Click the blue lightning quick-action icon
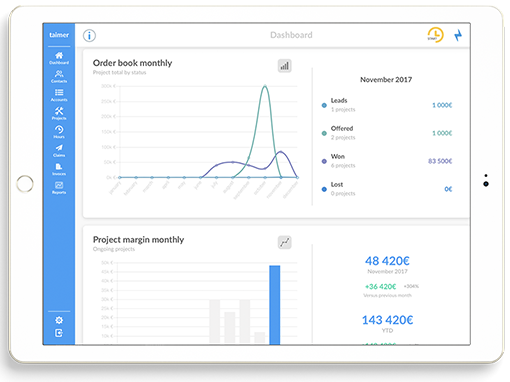The image size is (510, 382). pyautogui.click(x=458, y=35)
